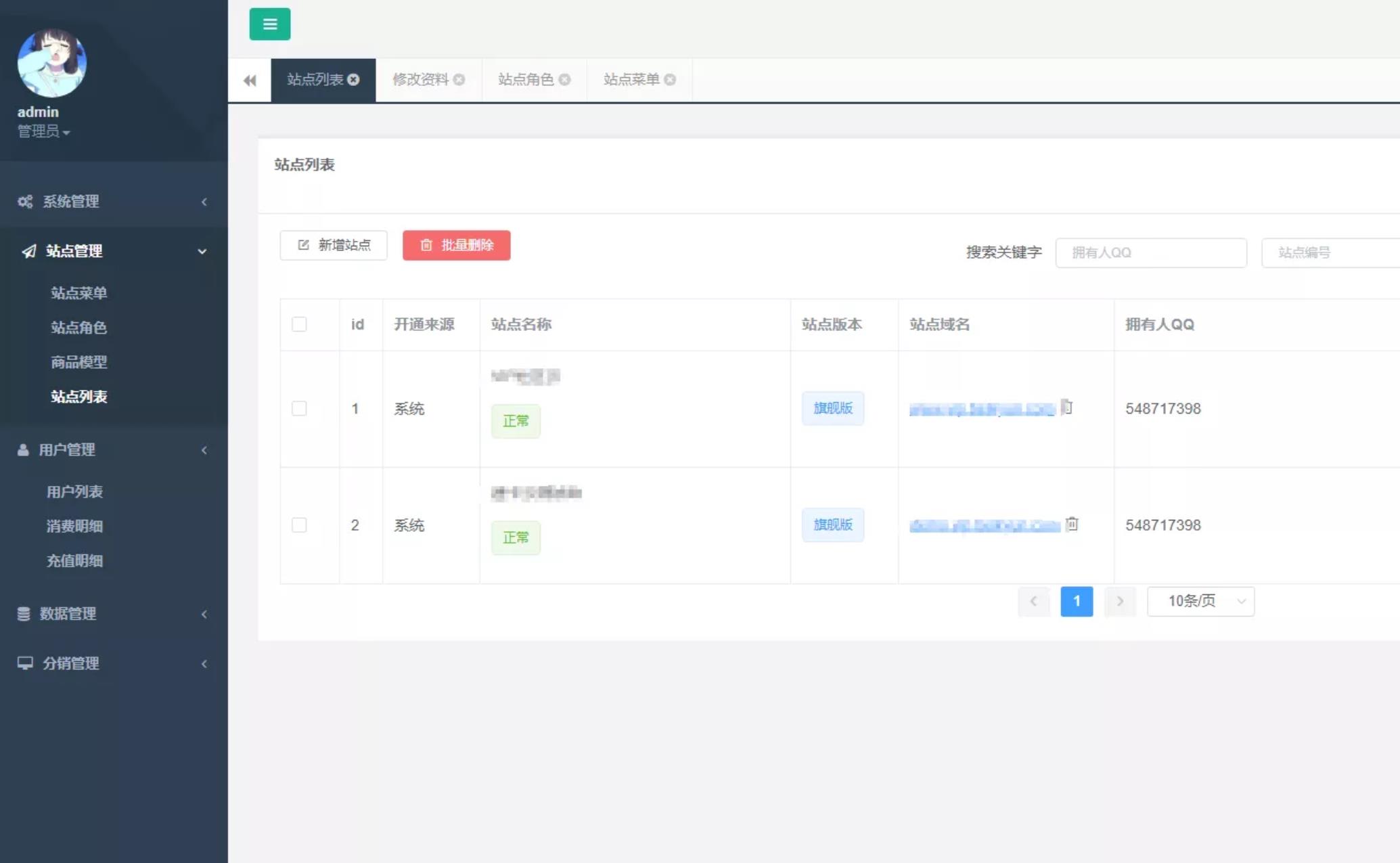Click the copy icon beside site 1 domain
The image size is (1400, 863).
(x=1067, y=407)
